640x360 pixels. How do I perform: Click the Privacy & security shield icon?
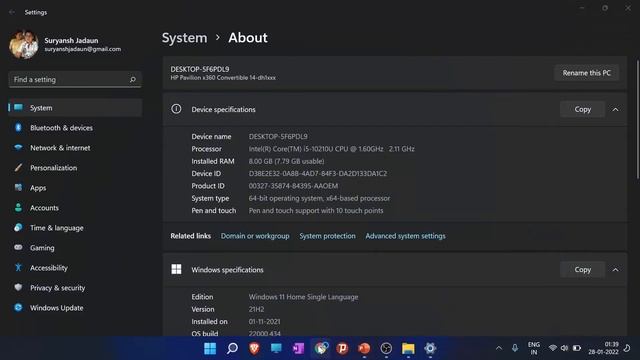[x=18, y=287]
